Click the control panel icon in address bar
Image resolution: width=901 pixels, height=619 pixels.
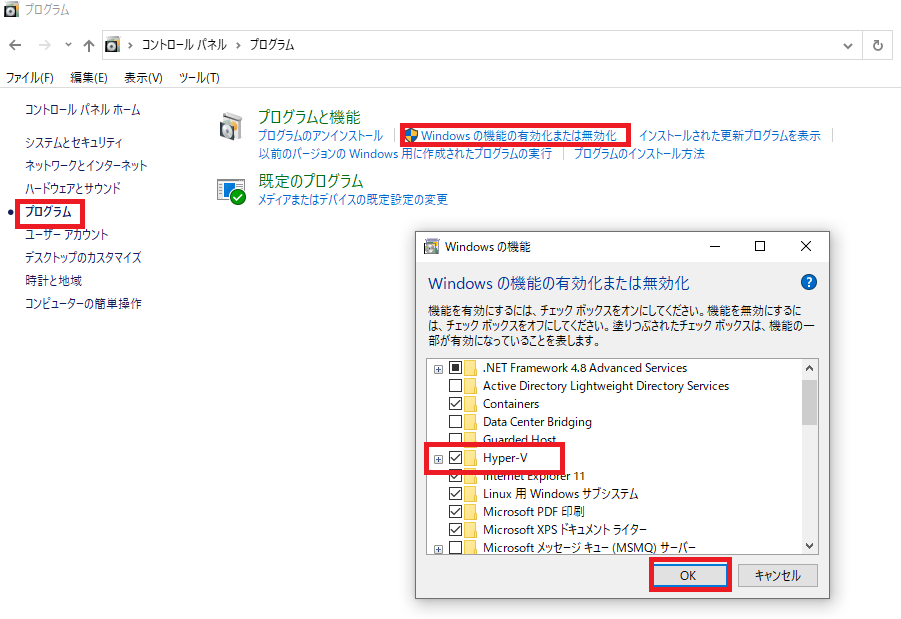pyautogui.click(x=113, y=45)
